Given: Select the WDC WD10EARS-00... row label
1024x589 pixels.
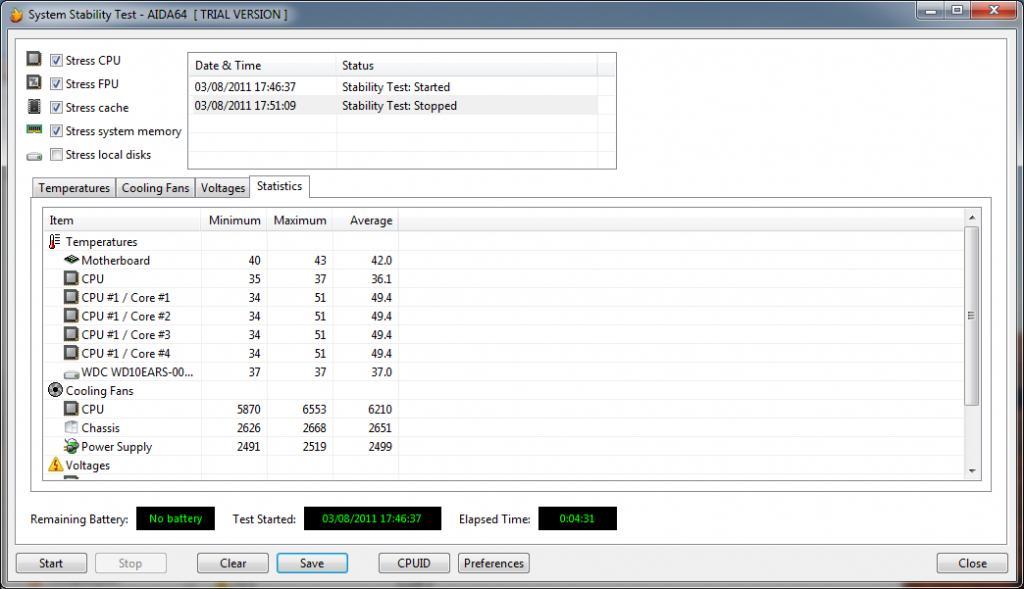Looking at the screenshot, I should click(137, 372).
